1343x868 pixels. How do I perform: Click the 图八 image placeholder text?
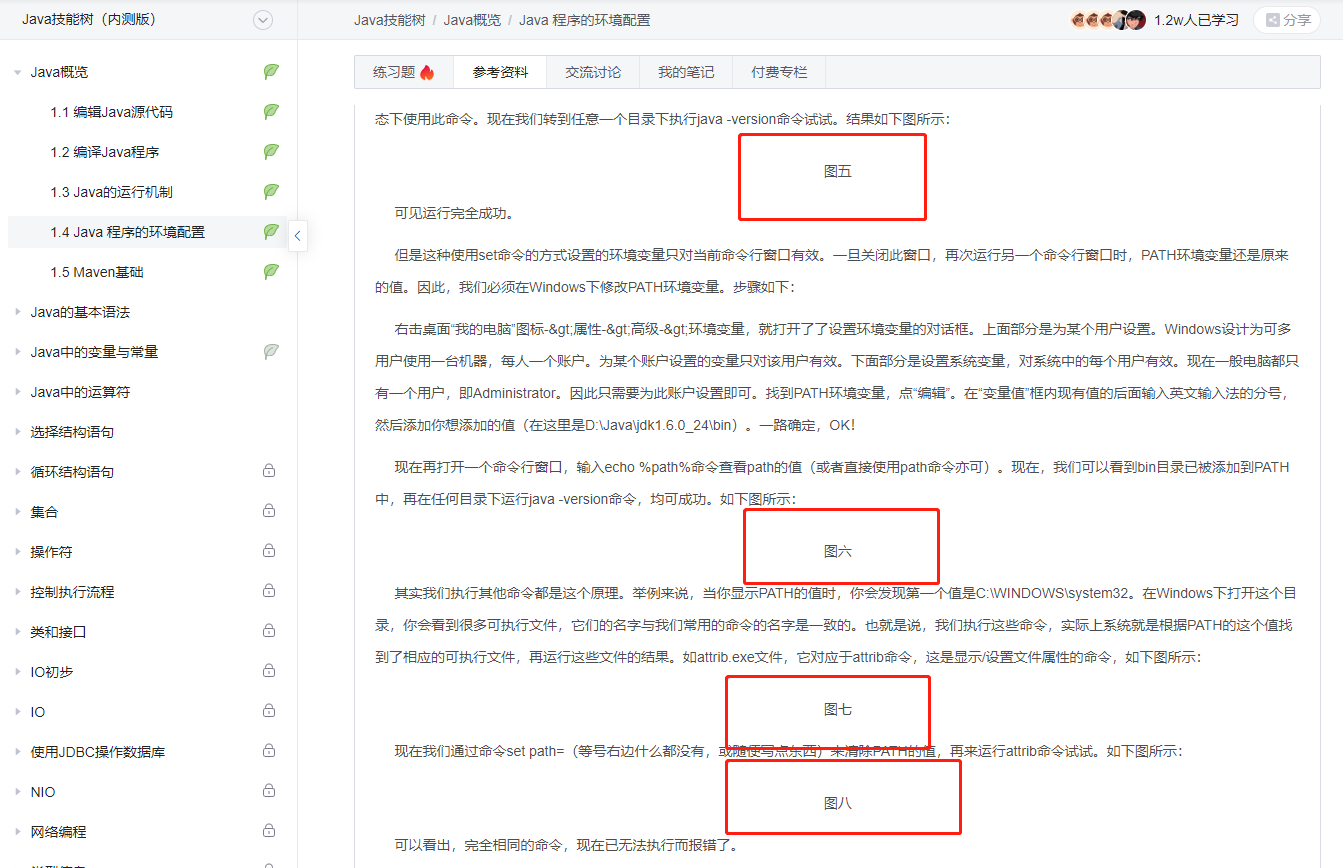pos(838,803)
